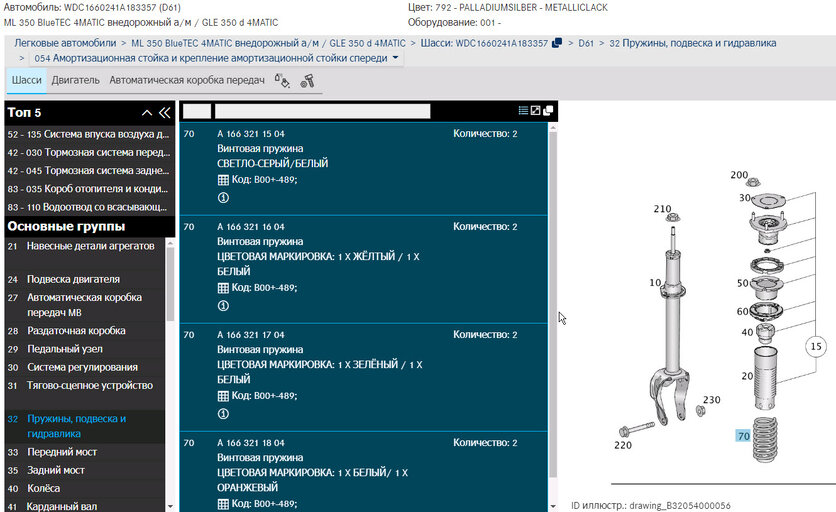Image resolution: width=836 pixels, height=512 pixels.
Task: Open Top 5 item 52 - 135 Система впуска воздуха
Action: coord(89,134)
